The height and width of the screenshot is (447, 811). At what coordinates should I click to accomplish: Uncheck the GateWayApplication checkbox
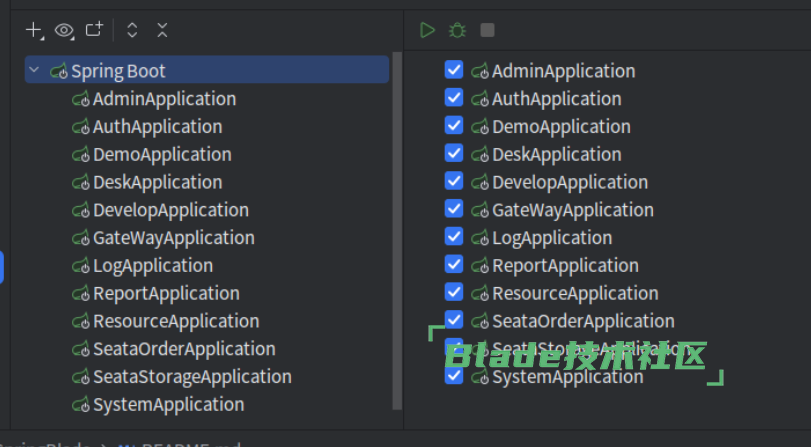pos(454,208)
